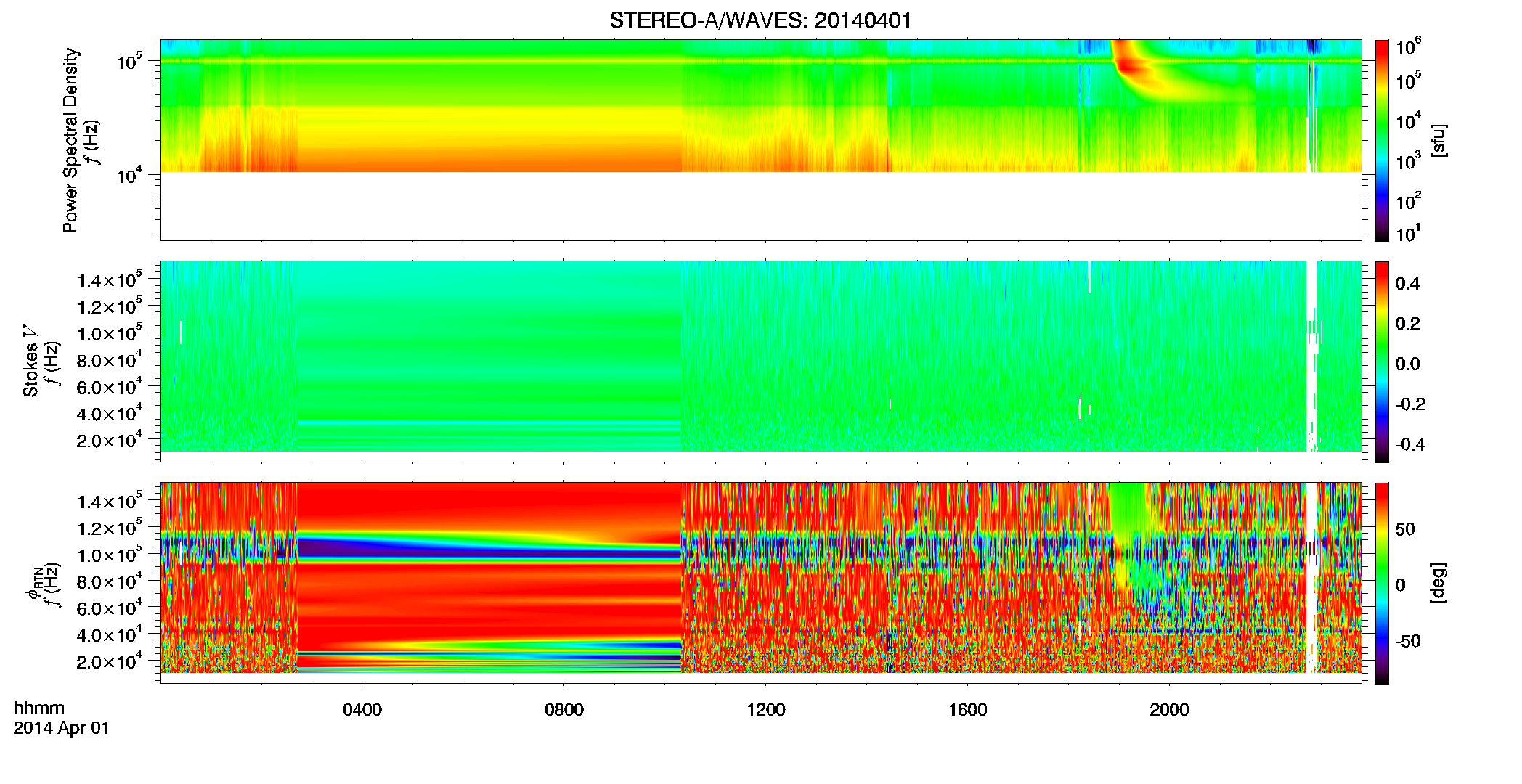The height and width of the screenshot is (784, 1522).
Task: Click the 2014 Apr 01 date label
Action: point(62,728)
